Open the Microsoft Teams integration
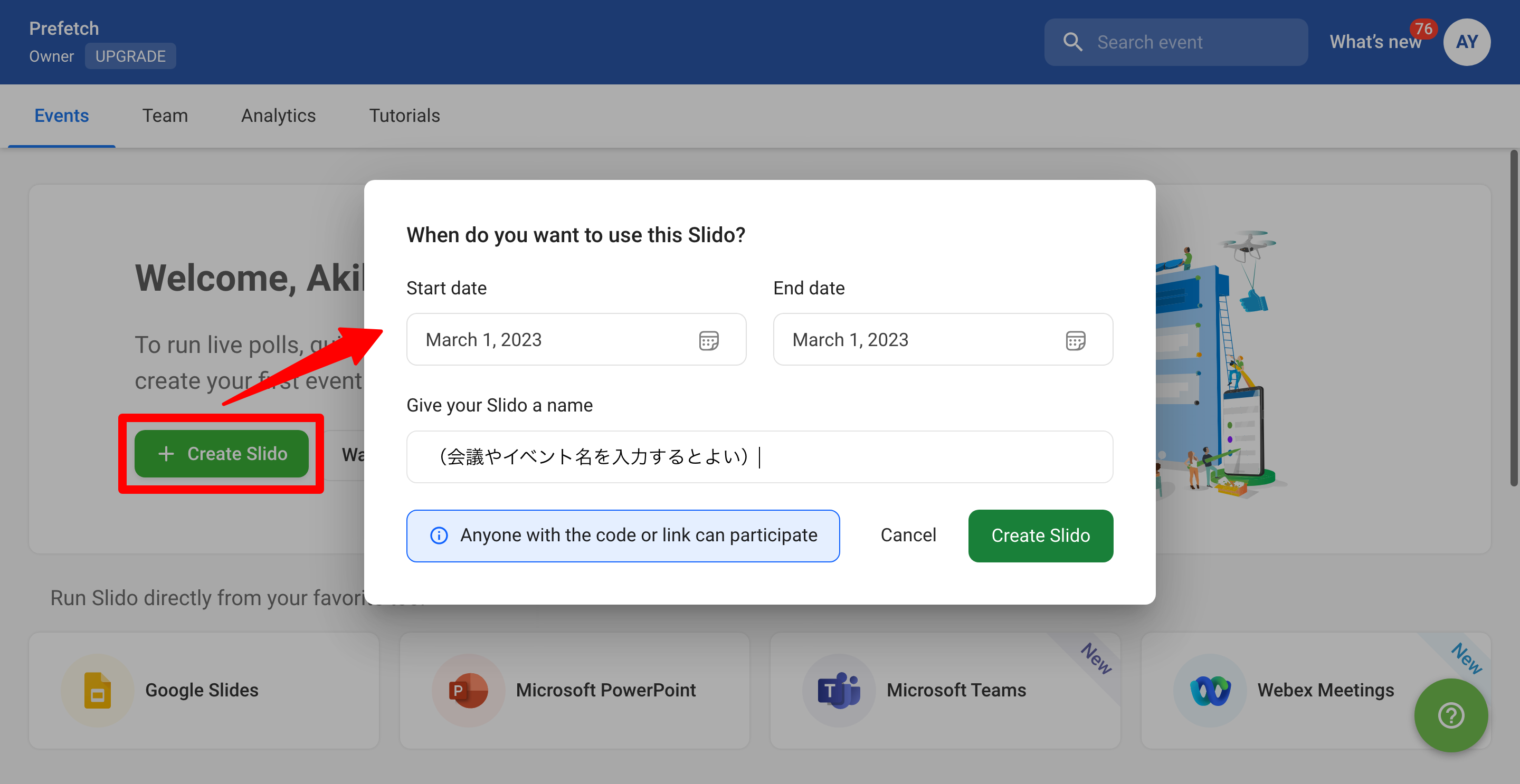The image size is (1520, 784). [x=956, y=690]
